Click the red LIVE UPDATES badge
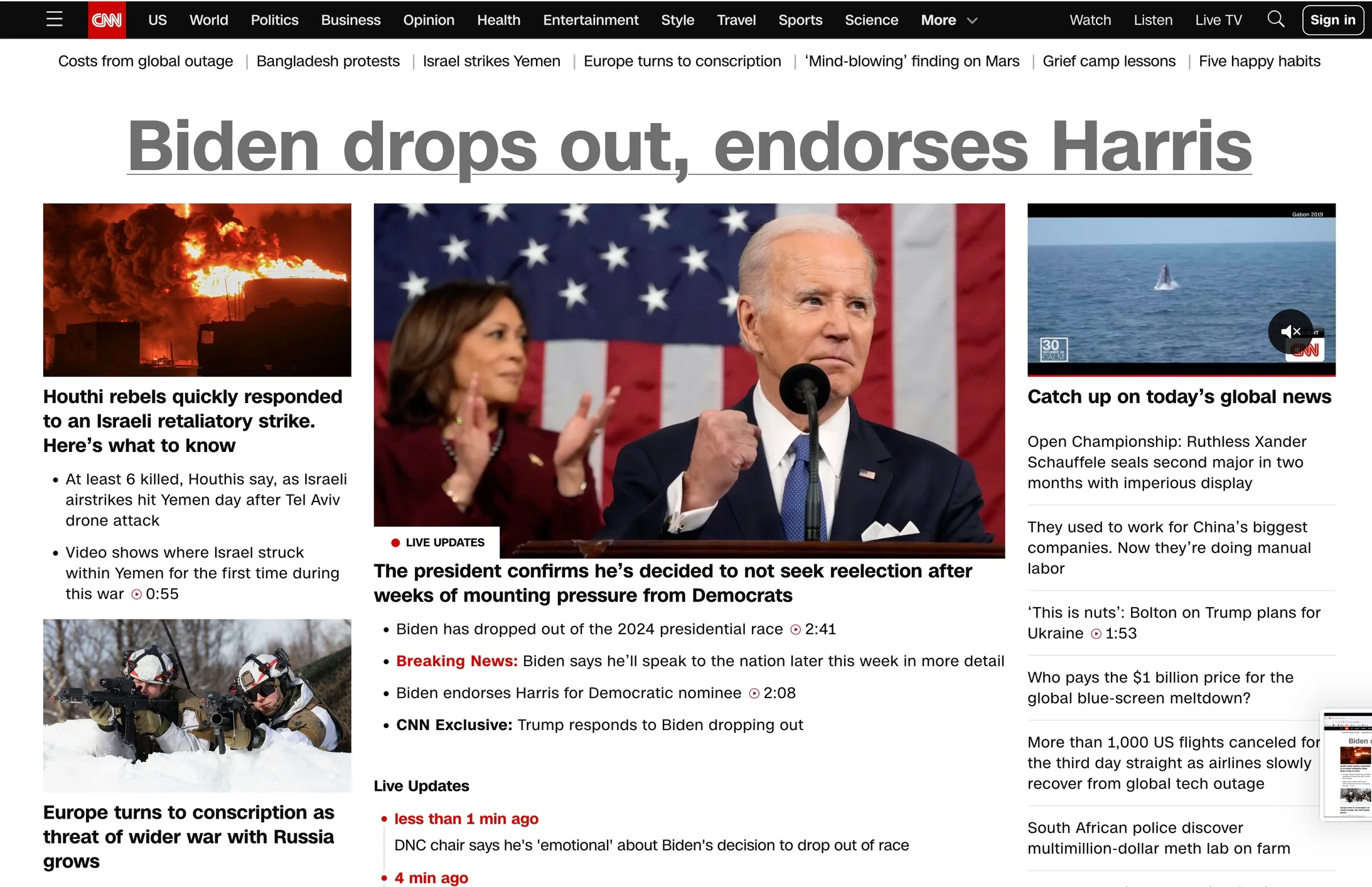Viewport: 1372px width, 887px height. tap(437, 542)
